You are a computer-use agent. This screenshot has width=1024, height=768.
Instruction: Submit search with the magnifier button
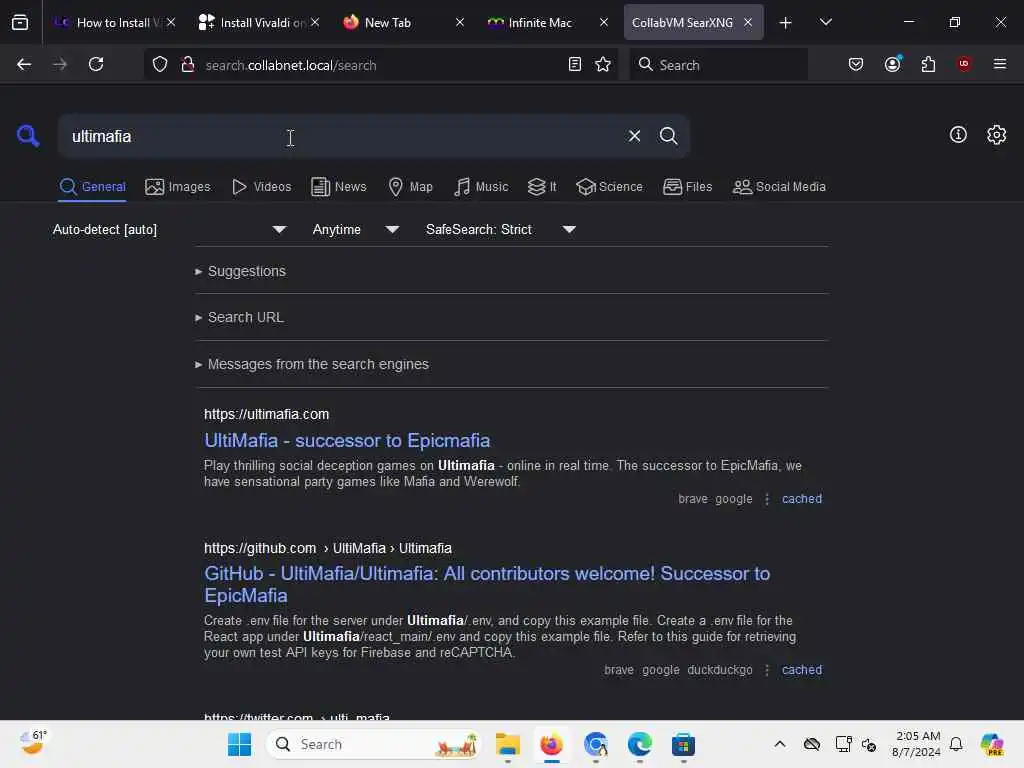pyautogui.click(x=668, y=136)
